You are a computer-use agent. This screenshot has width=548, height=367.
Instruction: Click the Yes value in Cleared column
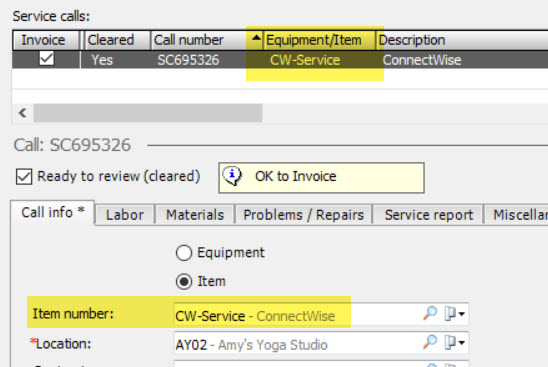tap(102, 60)
